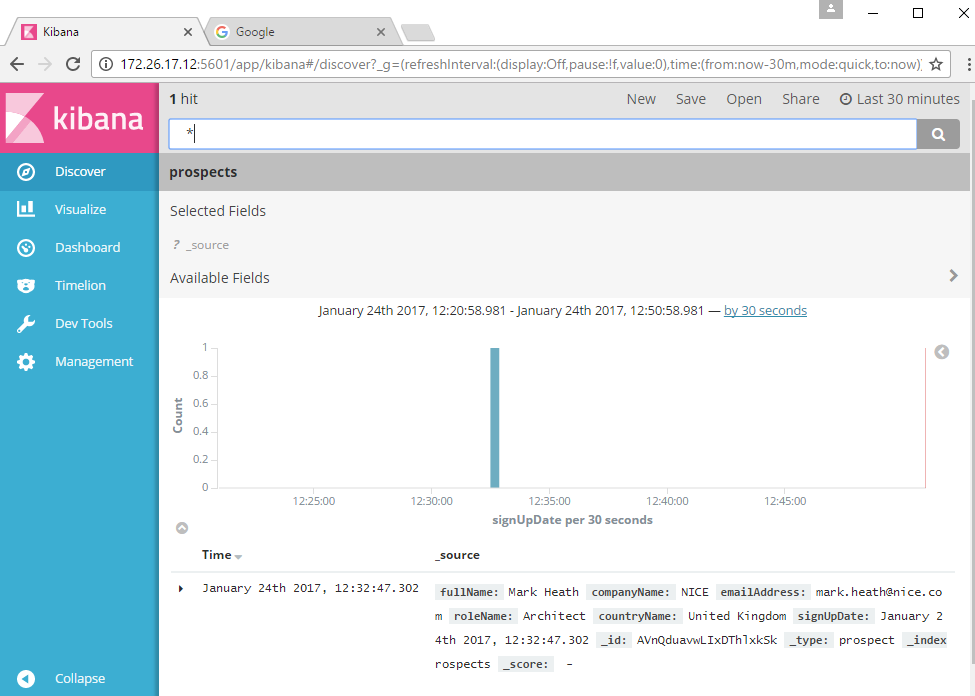Open the Last 30 minutes time picker

(899, 98)
